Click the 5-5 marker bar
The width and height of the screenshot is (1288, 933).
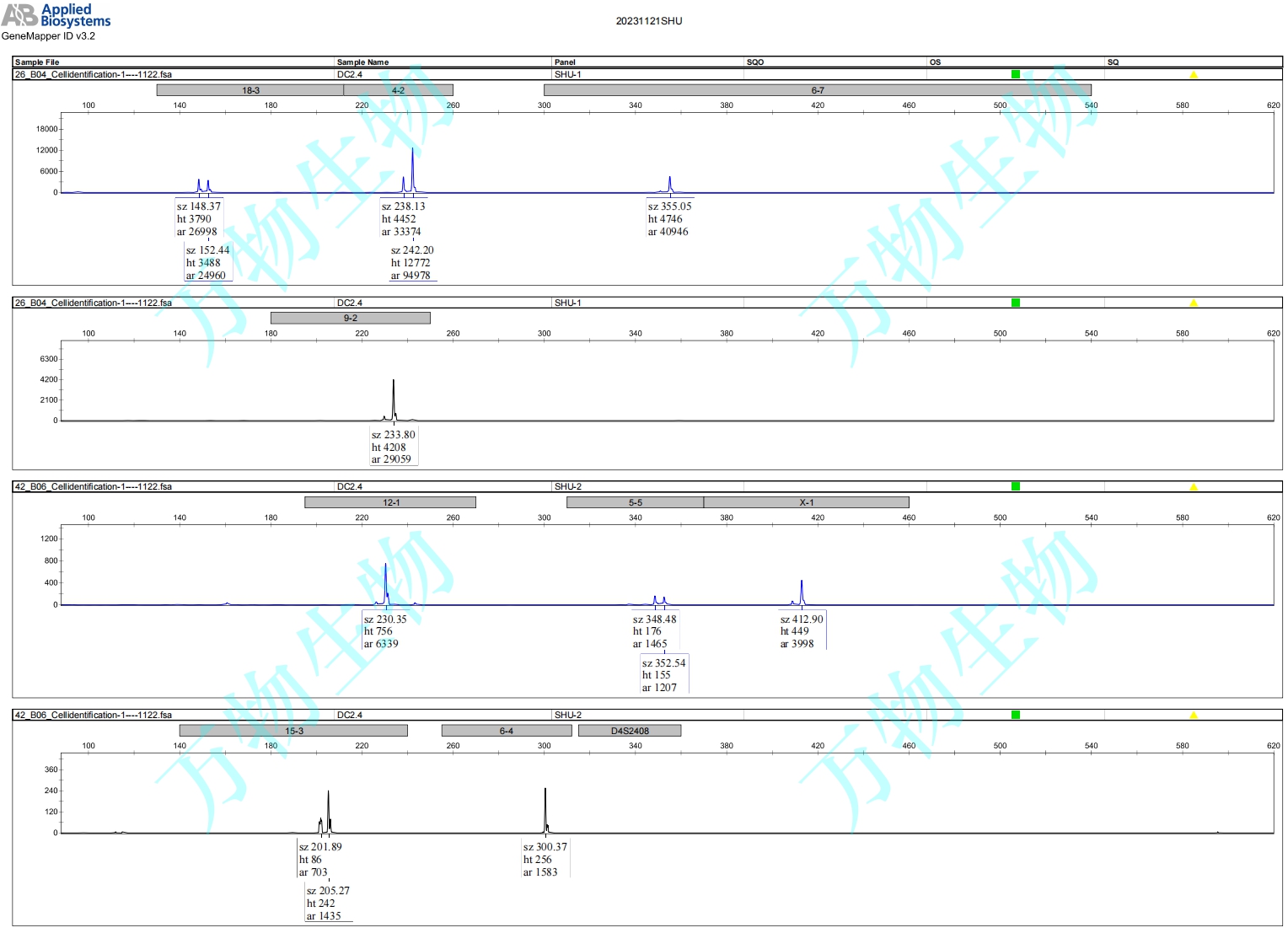click(x=635, y=502)
